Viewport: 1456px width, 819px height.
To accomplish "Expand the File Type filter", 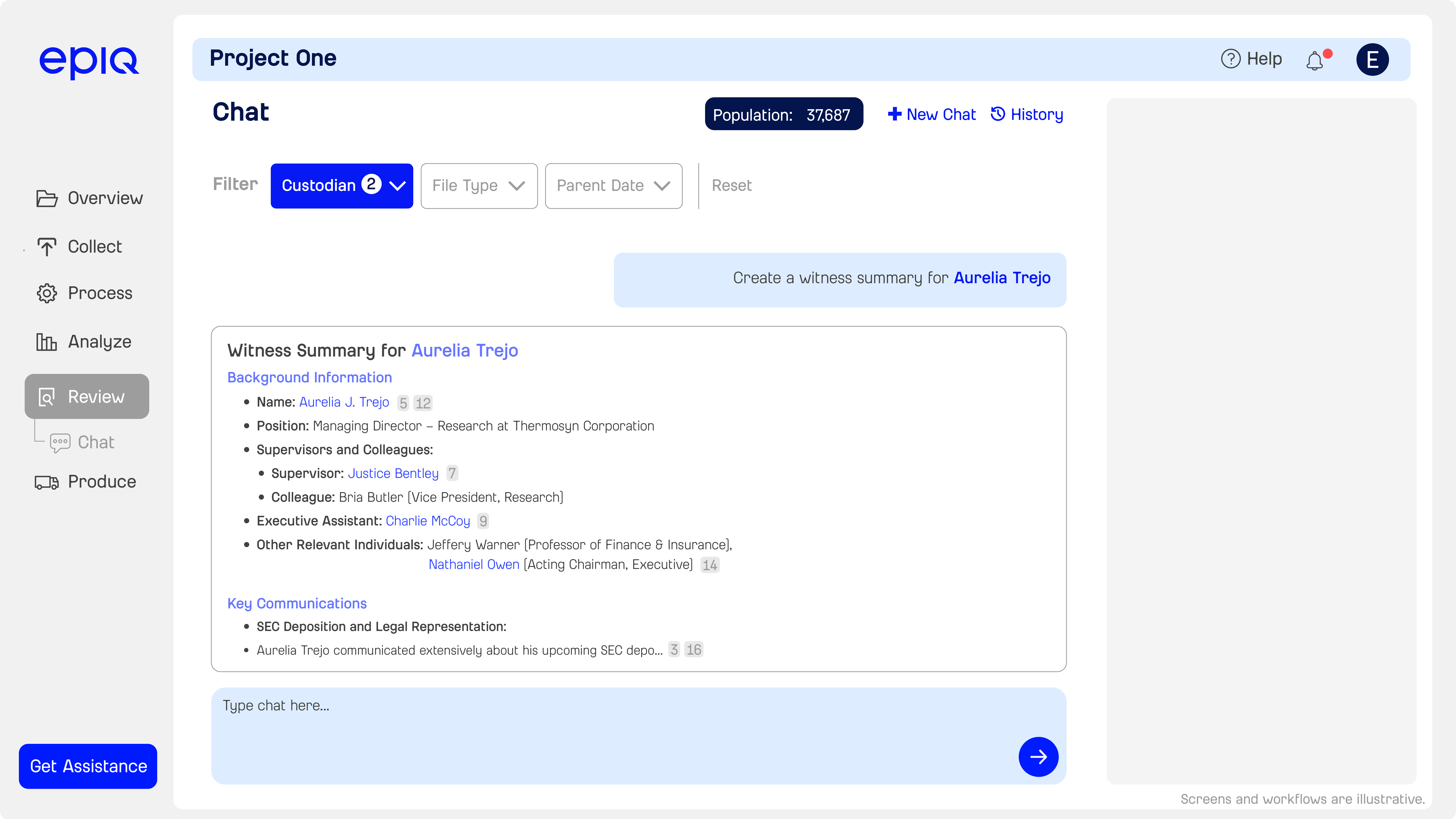I will (479, 185).
